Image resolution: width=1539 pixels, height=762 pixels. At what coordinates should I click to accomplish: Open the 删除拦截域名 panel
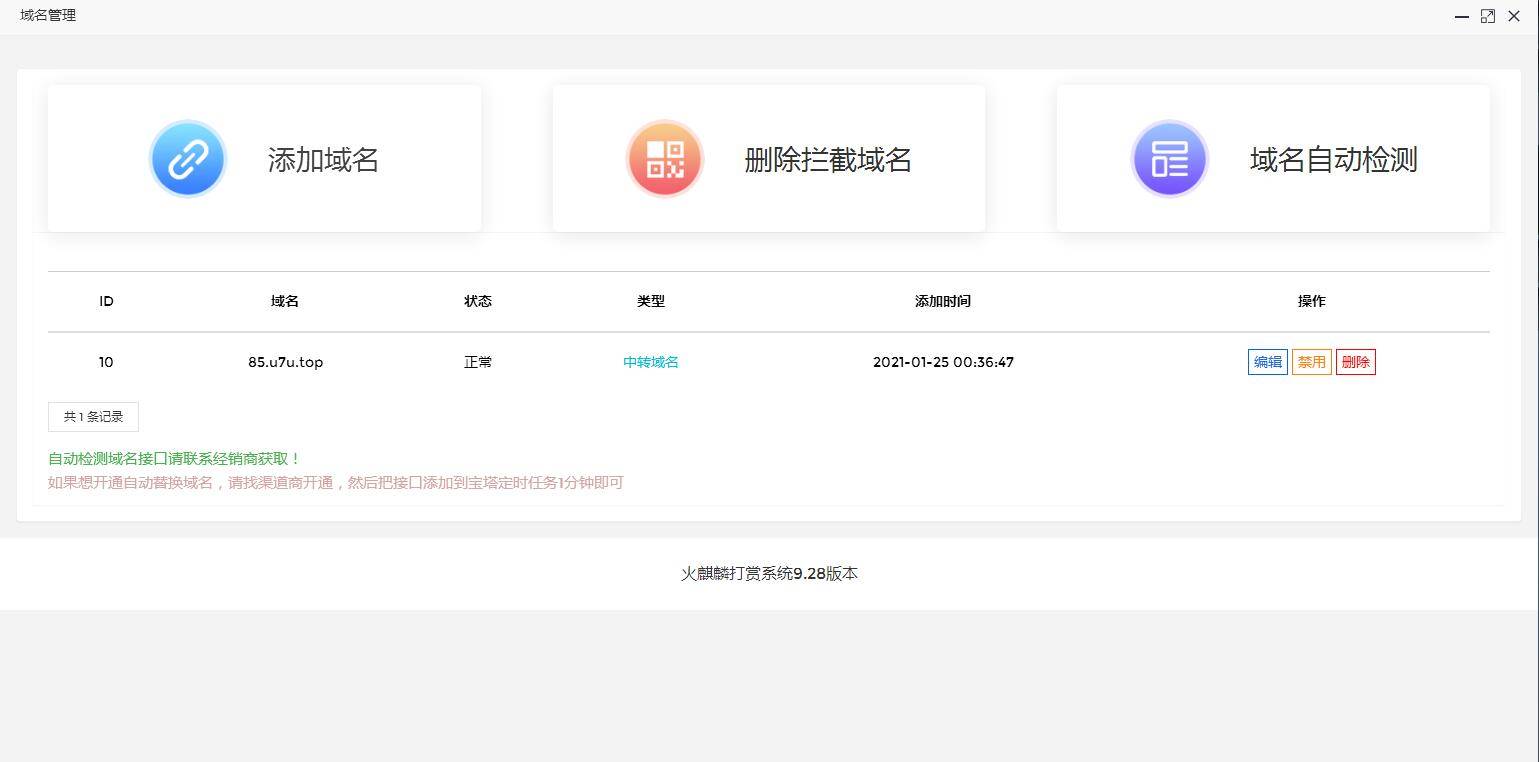tap(828, 160)
